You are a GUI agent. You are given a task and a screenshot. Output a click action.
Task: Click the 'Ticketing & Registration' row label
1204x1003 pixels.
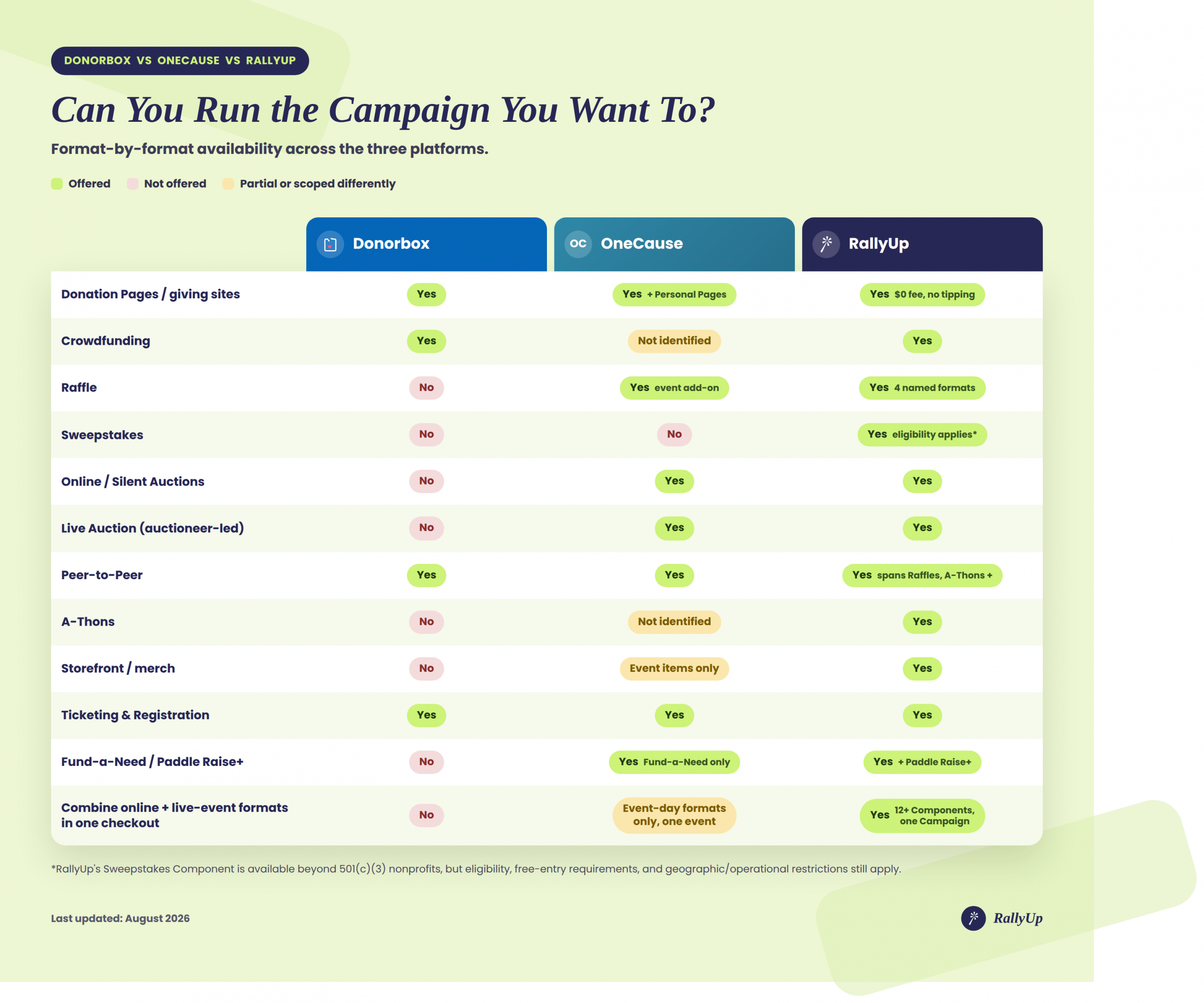click(x=135, y=715)
